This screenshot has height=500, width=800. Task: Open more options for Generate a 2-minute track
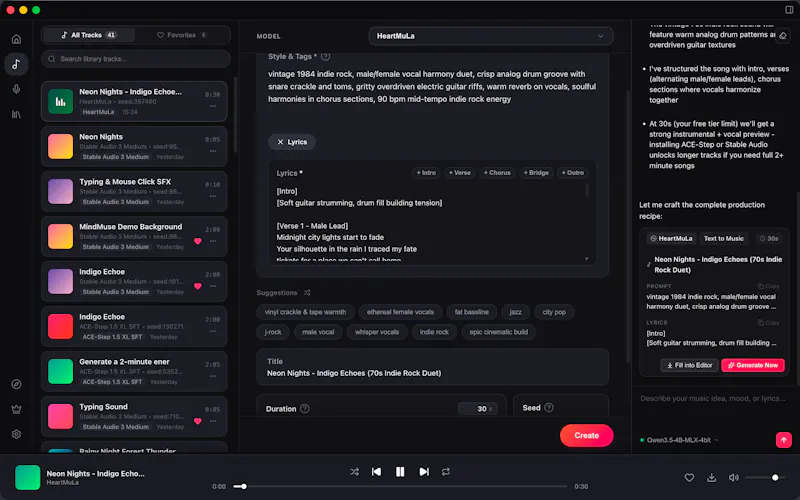click(213, 376)
